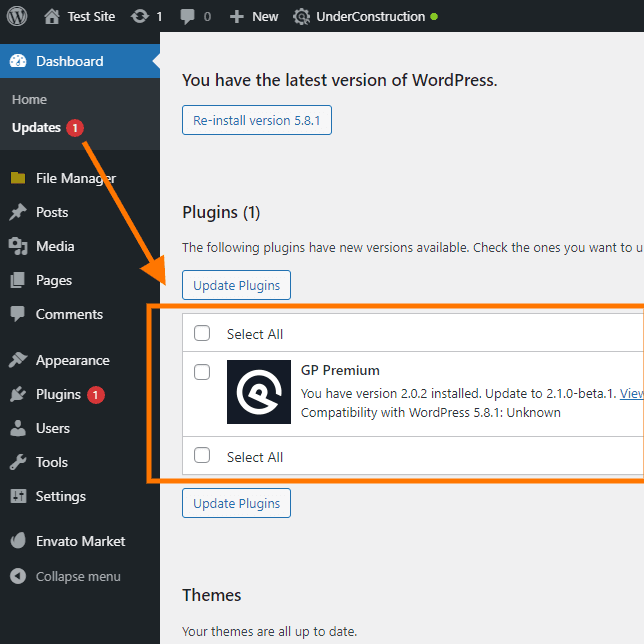Open the Appearance menu

coord(73,360)
